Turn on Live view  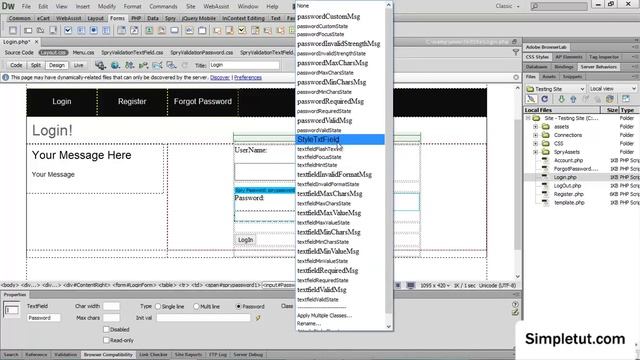(78, 65)
